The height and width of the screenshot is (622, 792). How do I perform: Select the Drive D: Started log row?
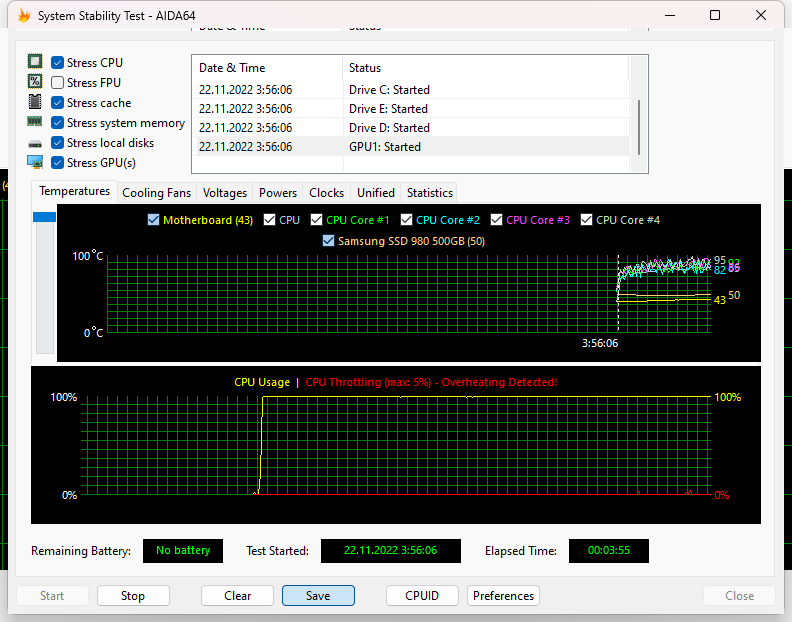411,127
